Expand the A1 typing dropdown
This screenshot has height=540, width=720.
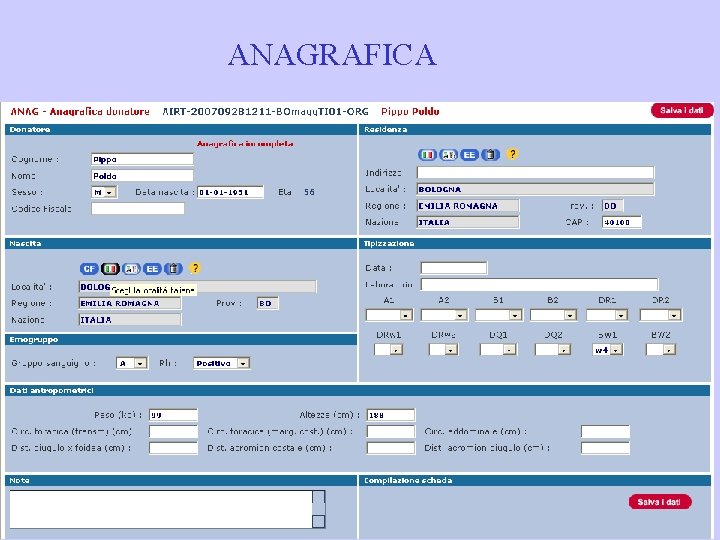pyautogui.click(x=389, y=315)
